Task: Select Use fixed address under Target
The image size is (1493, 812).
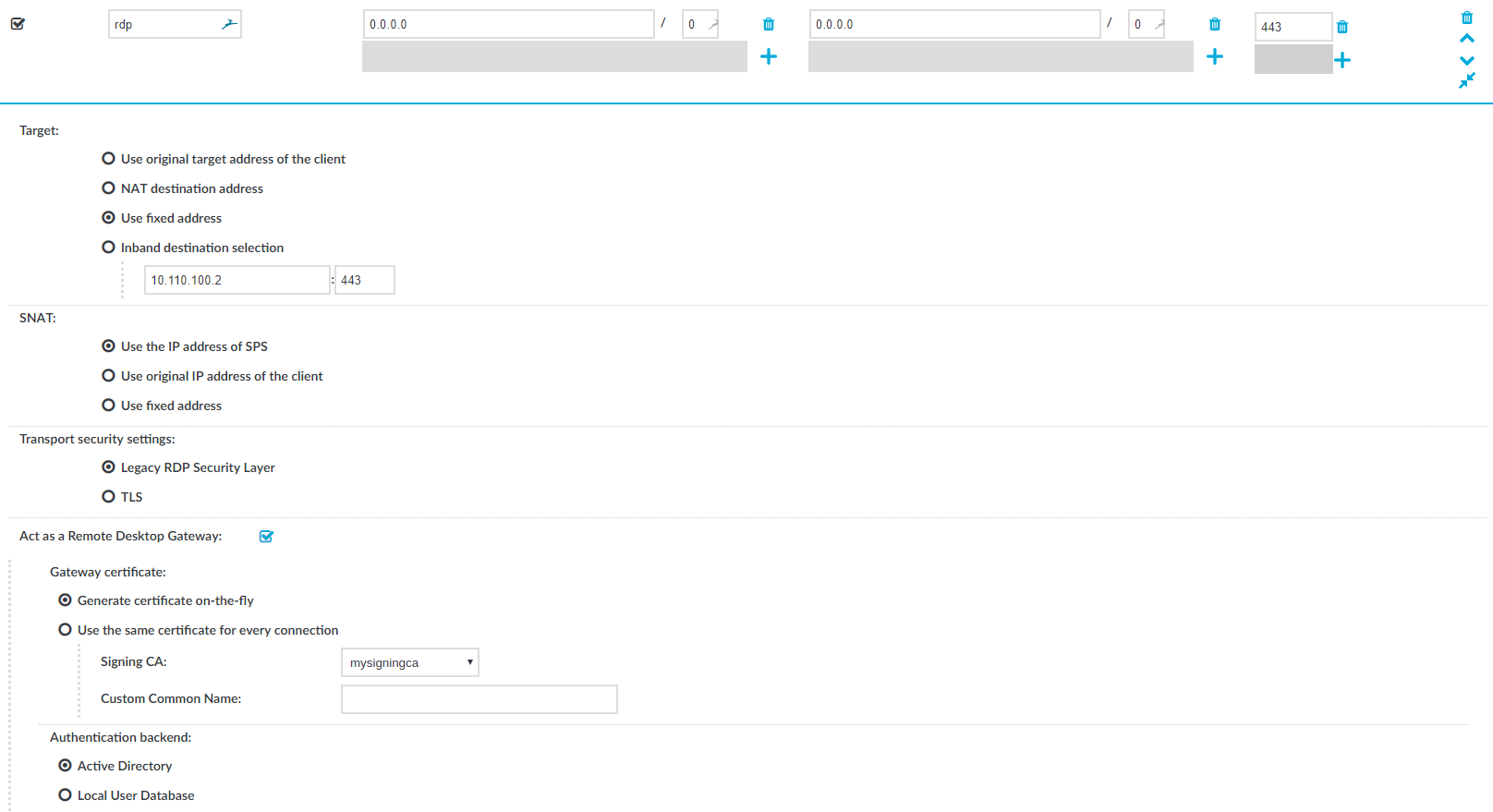Action: point(108,218)
